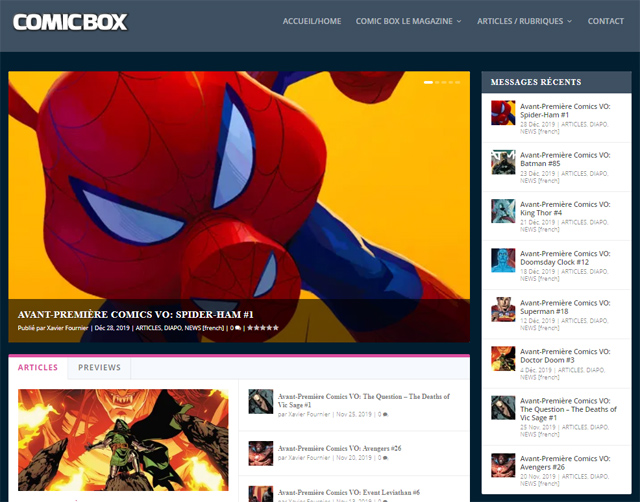The width and height of the screenshot is (640, 502).
Task: Click Avengers #26 thumbnail in Articles list
Action: pyautogui.click(x=261, y=453)
